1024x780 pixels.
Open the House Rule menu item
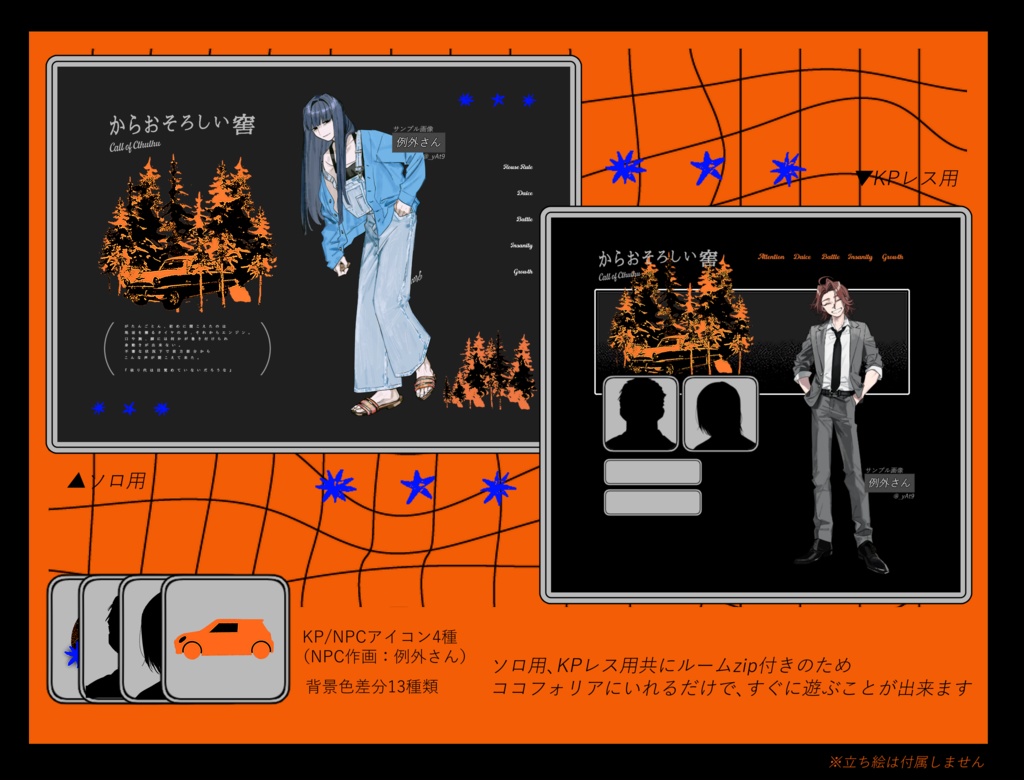tap(518, 167)
